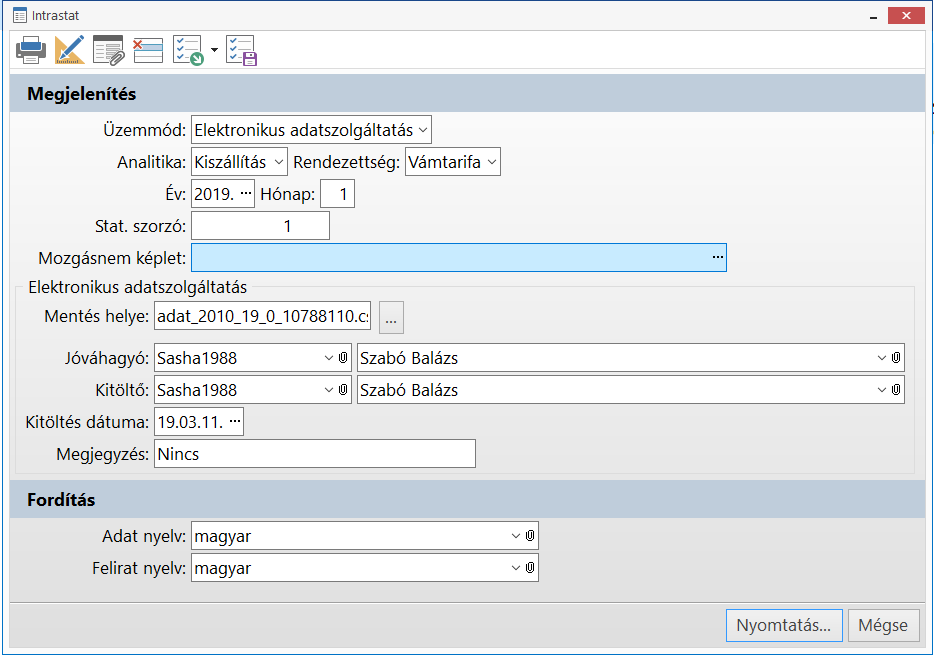Open the Üzemmód dropdown

pyautogui.click(x=422, y=130)
